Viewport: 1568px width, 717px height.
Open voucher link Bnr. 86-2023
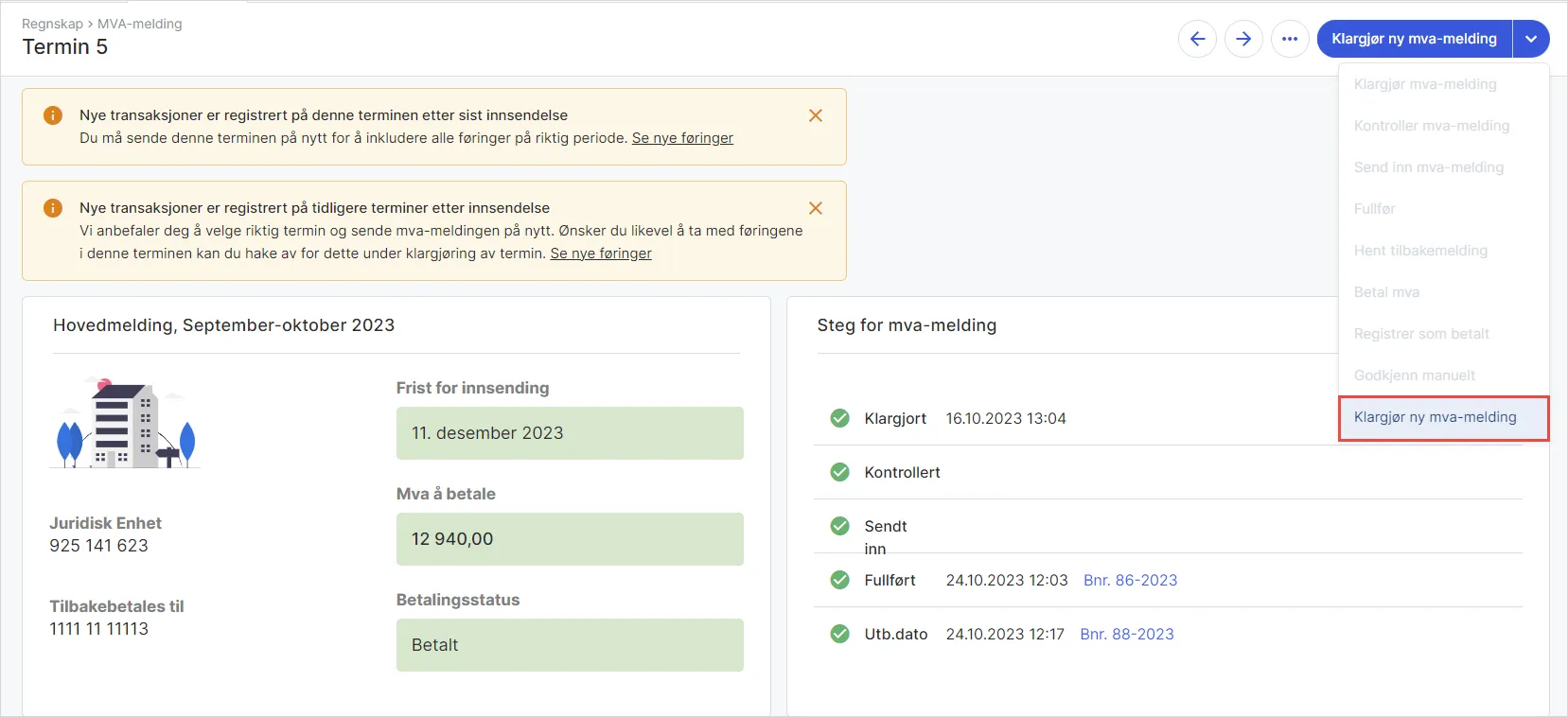click(1130, 580)
